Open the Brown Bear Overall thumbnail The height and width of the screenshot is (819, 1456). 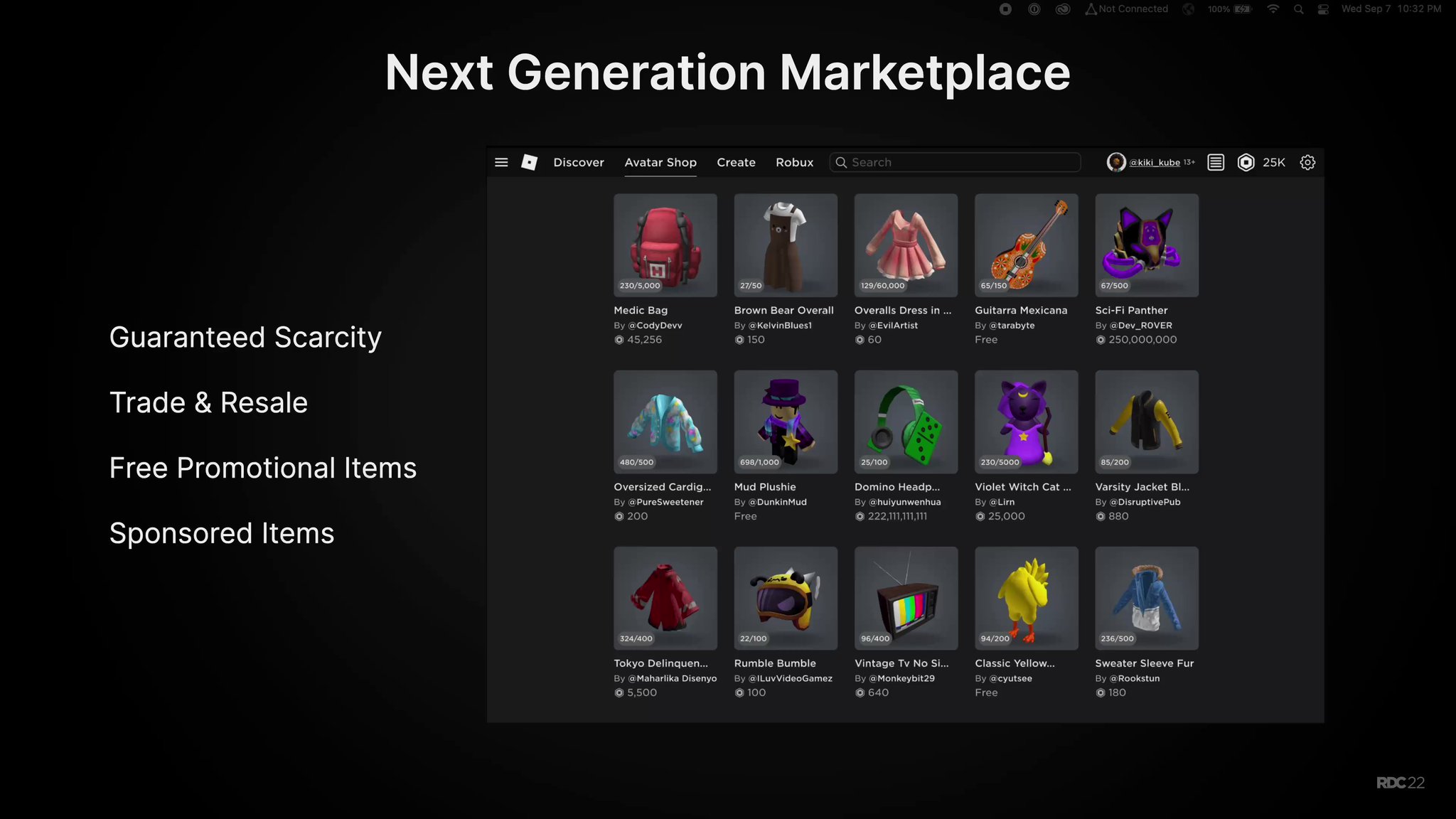tap(786, 245)
